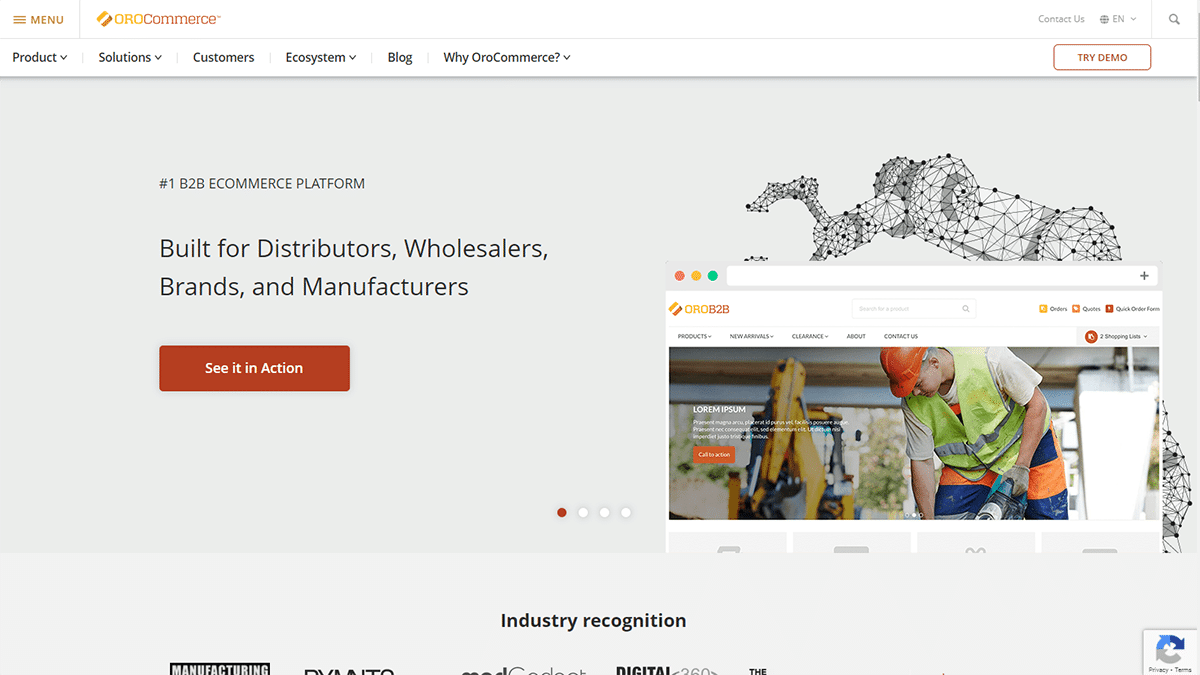The height and width of the screenshot is (675, 1200).
Task: Click '#1 B2B ECOMMERCE PLATFORM' text
Action: tap(262, 184)
